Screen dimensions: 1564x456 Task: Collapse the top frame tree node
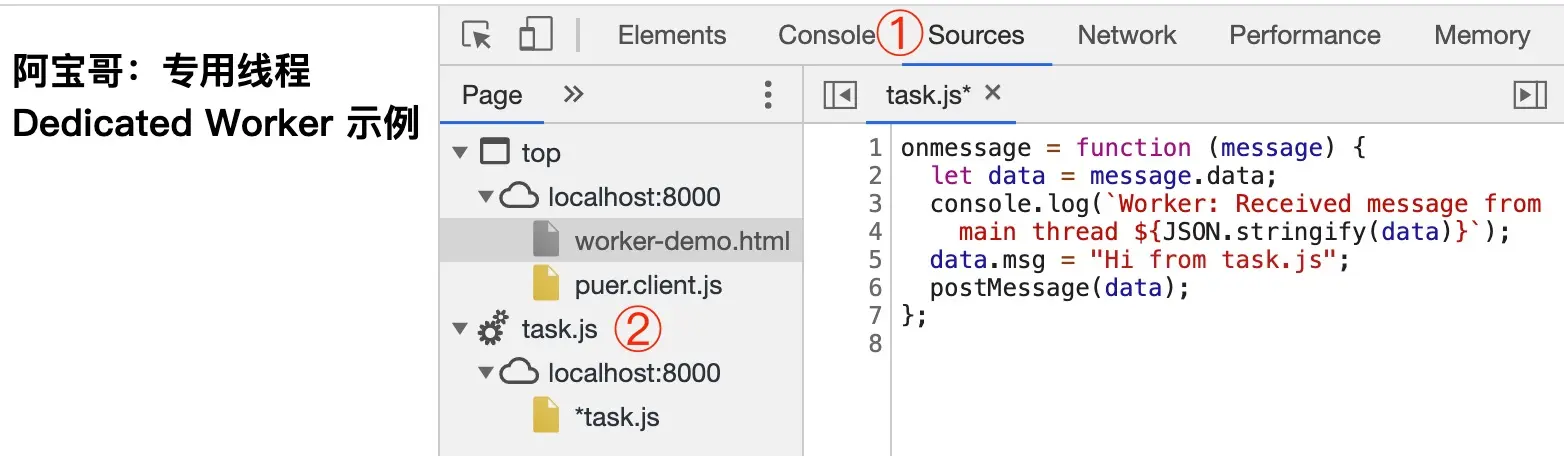(460, 152)
